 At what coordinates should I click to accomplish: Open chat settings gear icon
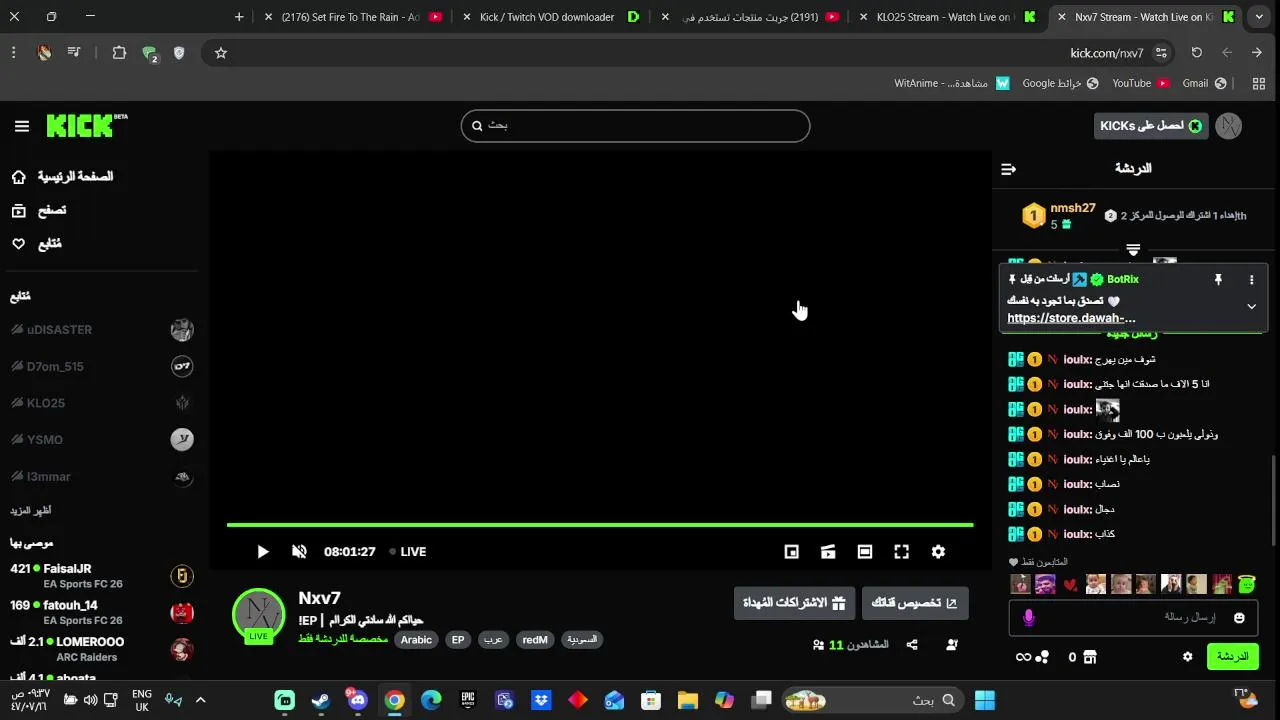1188,657
